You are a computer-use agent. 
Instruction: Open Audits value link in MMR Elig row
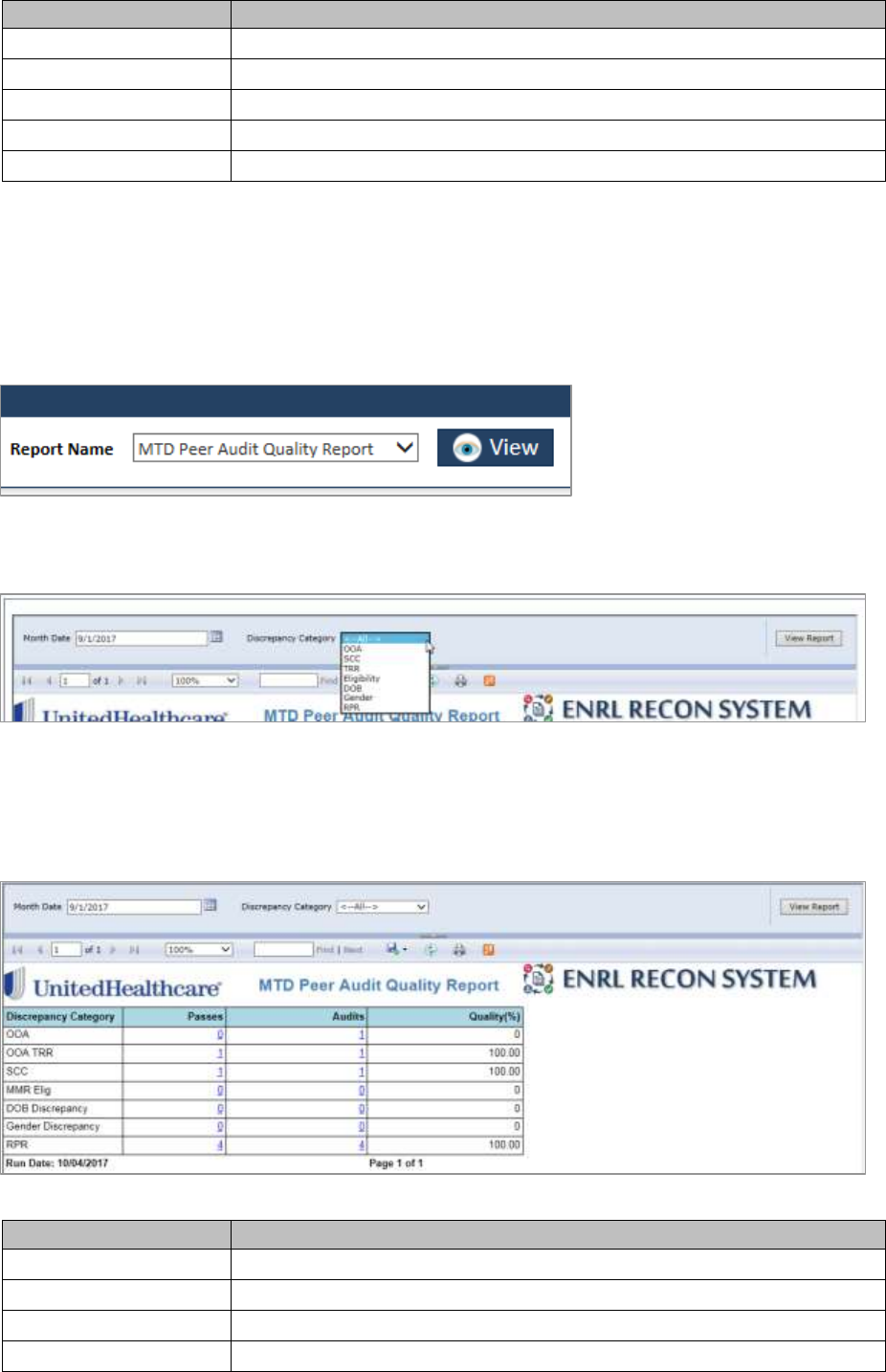362,1090
